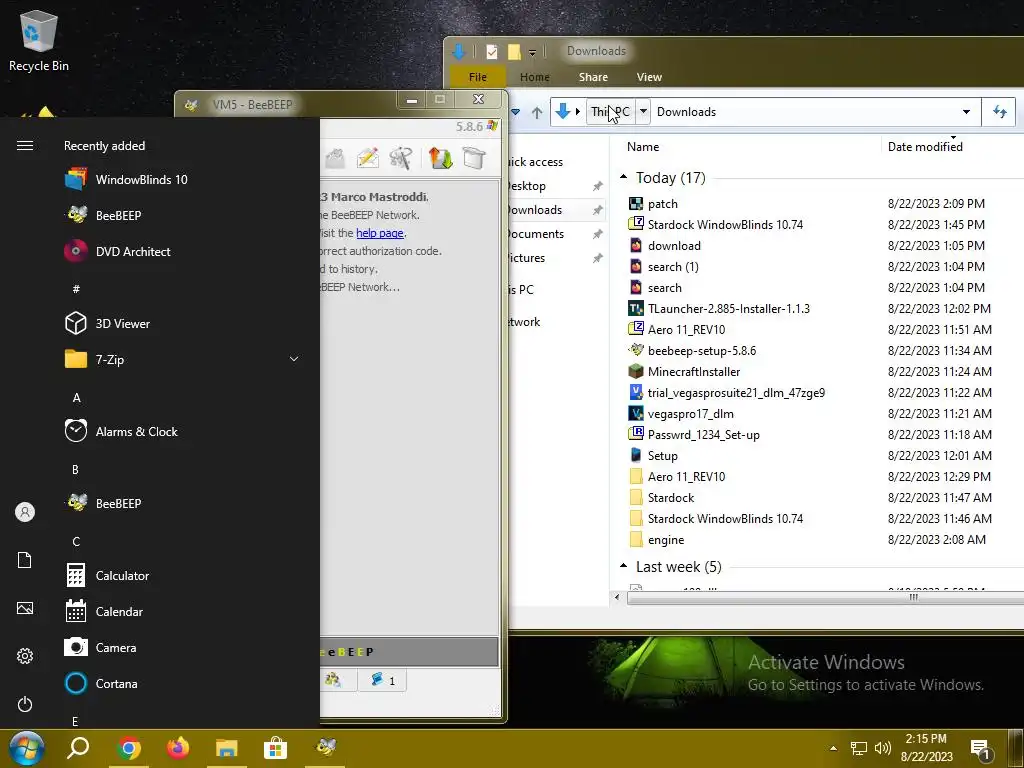Select the patch file
Screen dimensions: 1024x768
(x=662, y=204)
